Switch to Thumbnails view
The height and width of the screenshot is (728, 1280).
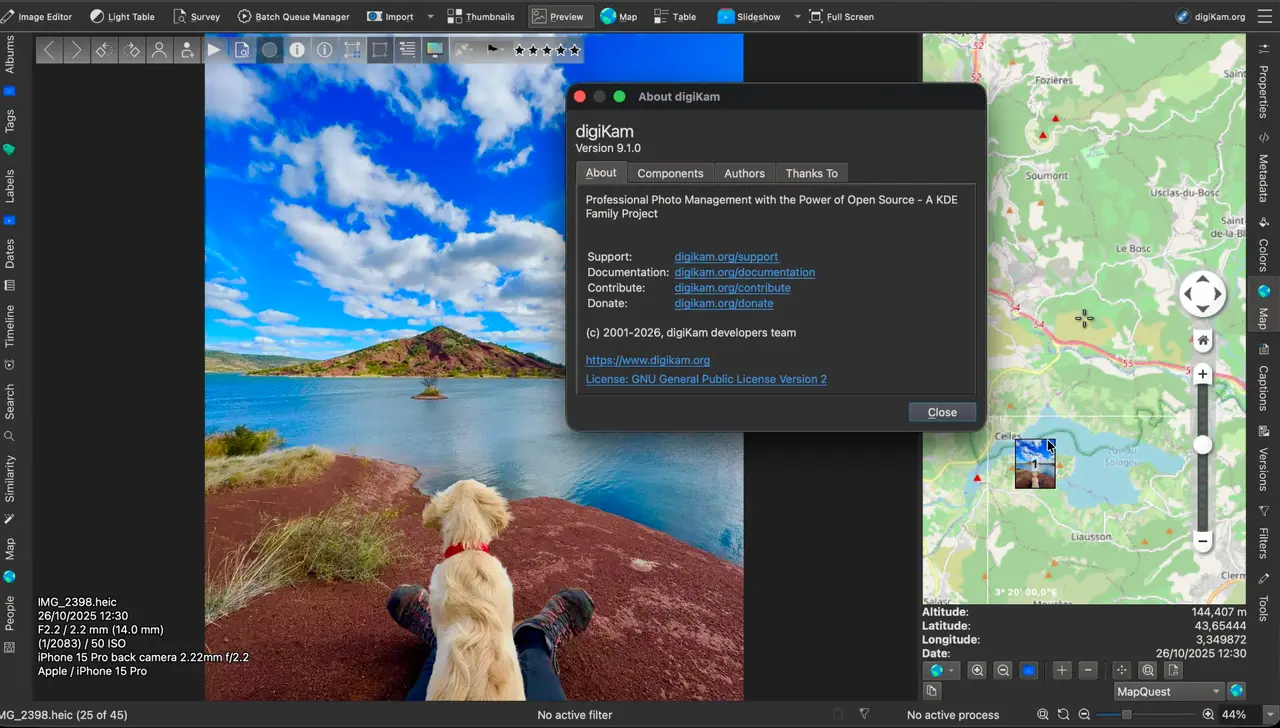pos(480,17)
